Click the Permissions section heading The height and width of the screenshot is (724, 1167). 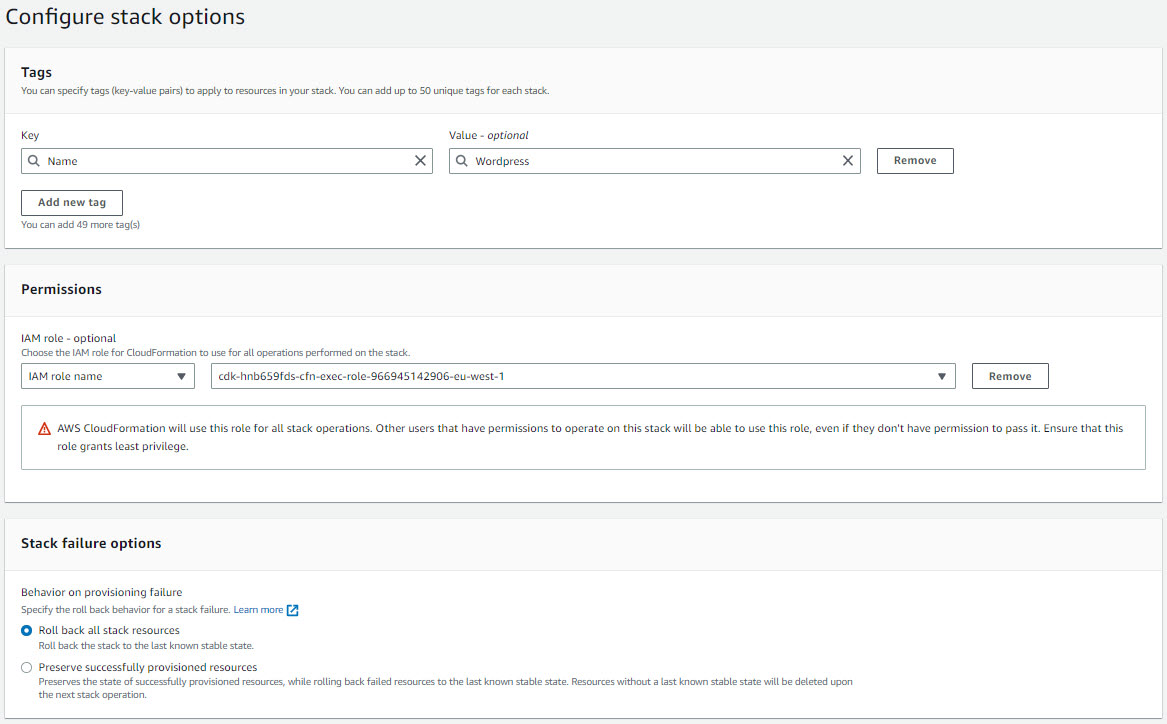pos(61,289)
